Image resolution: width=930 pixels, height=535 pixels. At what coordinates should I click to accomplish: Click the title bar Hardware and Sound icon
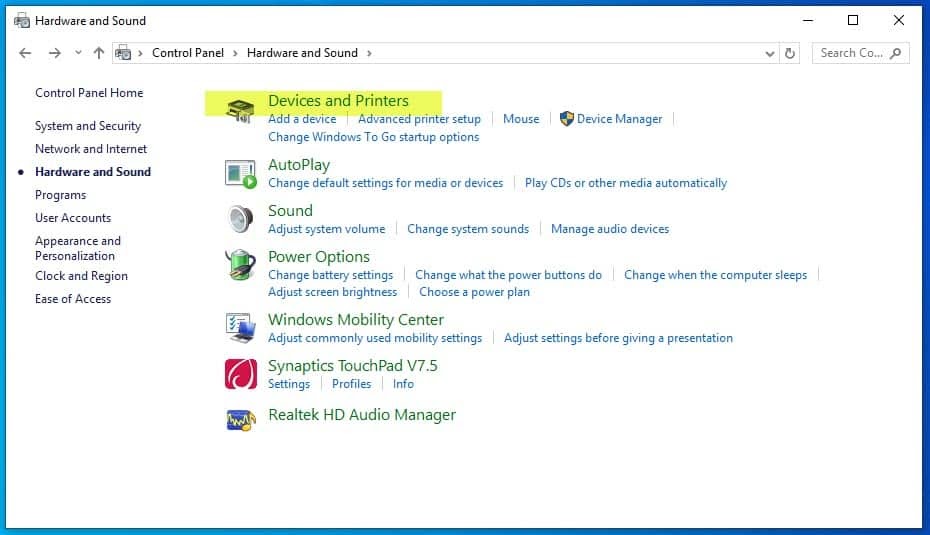[x=22, y=21]
